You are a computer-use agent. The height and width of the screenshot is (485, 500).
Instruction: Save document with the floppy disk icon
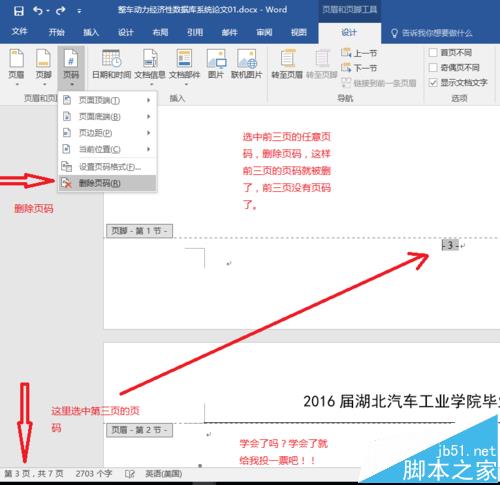(19, 11)
